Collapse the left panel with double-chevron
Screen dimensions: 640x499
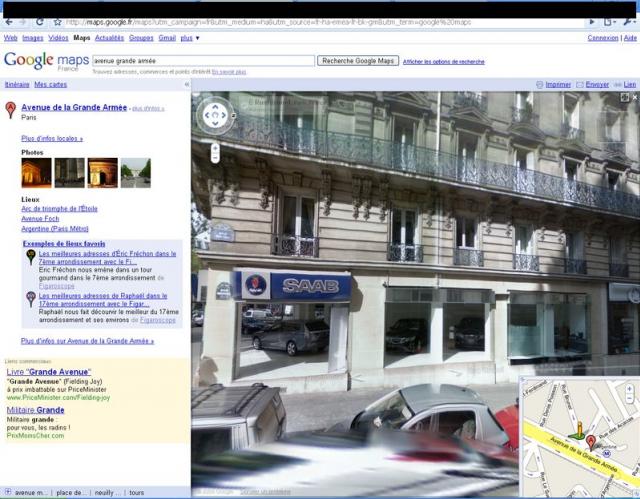[187, 84]
